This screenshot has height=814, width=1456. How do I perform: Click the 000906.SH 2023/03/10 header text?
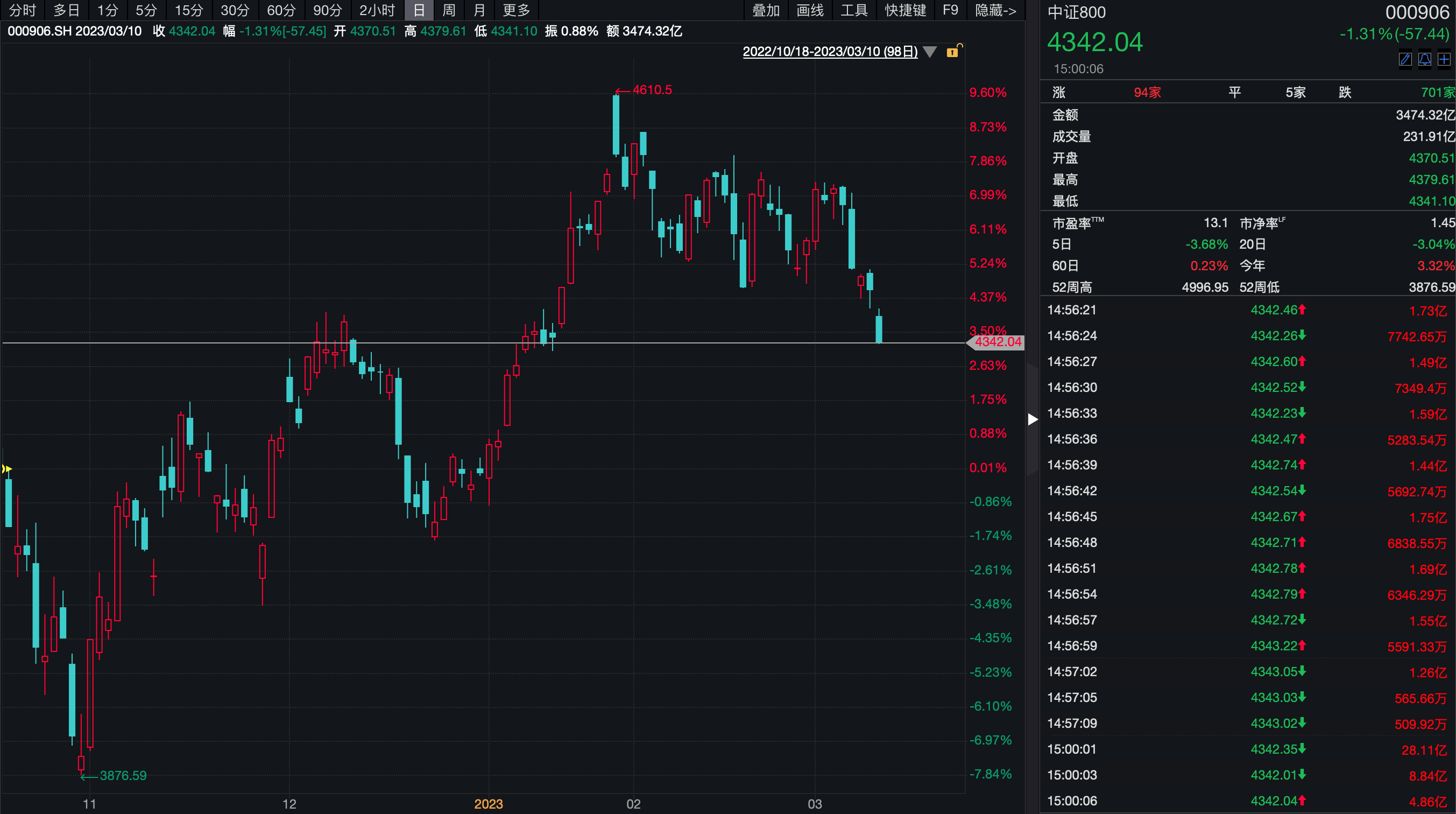coord(75,31)
